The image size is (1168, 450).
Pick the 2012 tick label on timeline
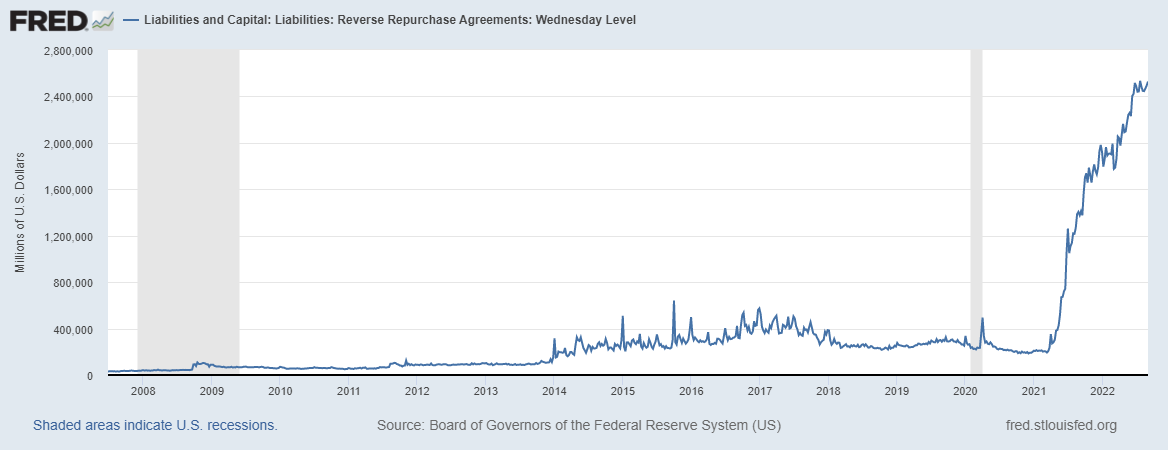[x=417, y=391]
